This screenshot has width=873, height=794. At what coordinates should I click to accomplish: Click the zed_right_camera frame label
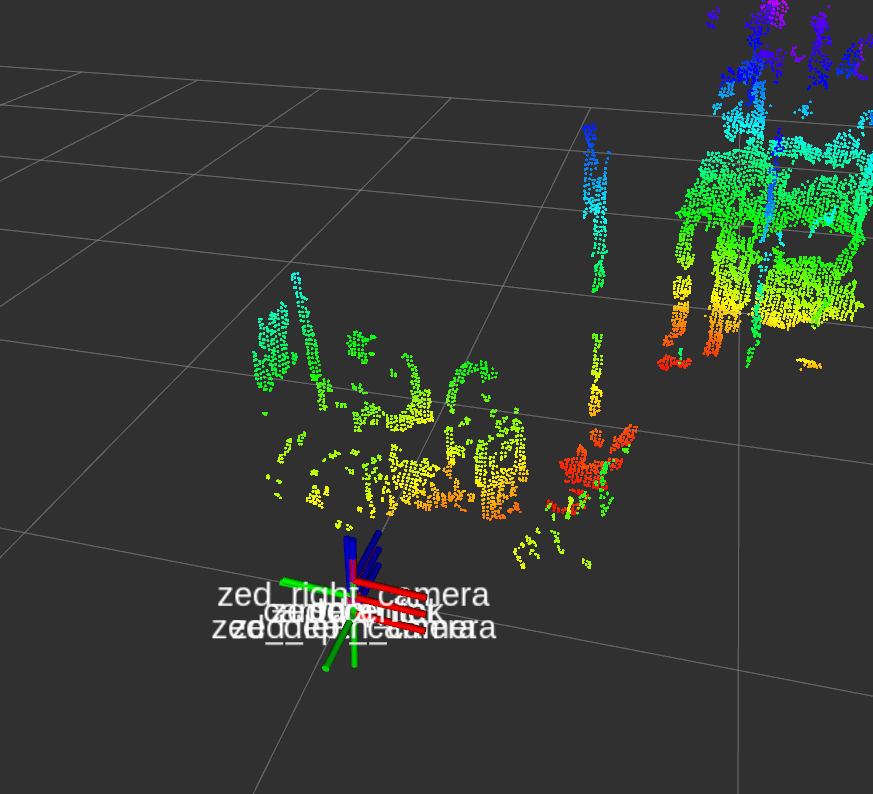(x=353, y=595)
